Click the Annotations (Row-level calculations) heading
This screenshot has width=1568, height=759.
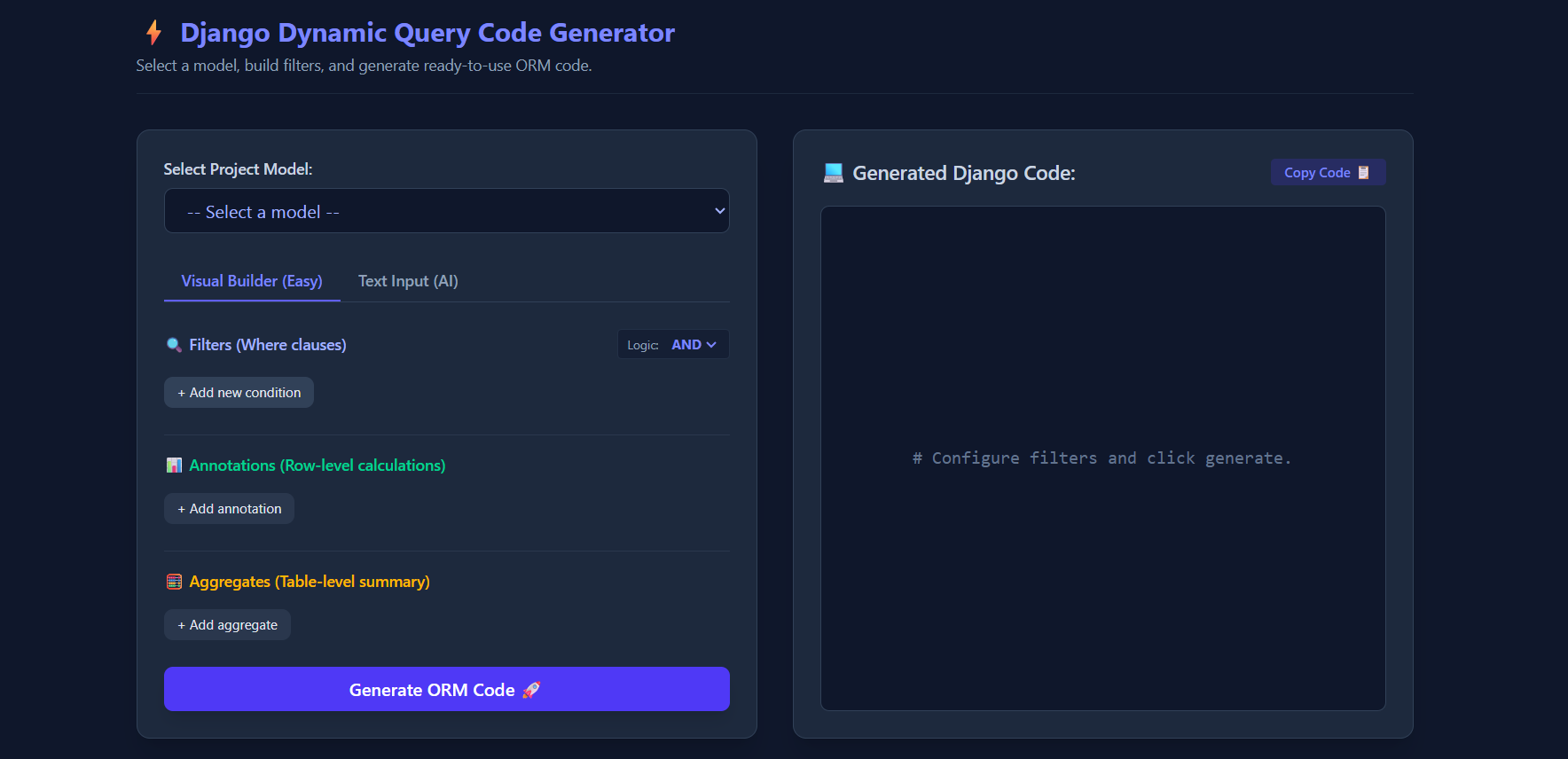[318, 466]
